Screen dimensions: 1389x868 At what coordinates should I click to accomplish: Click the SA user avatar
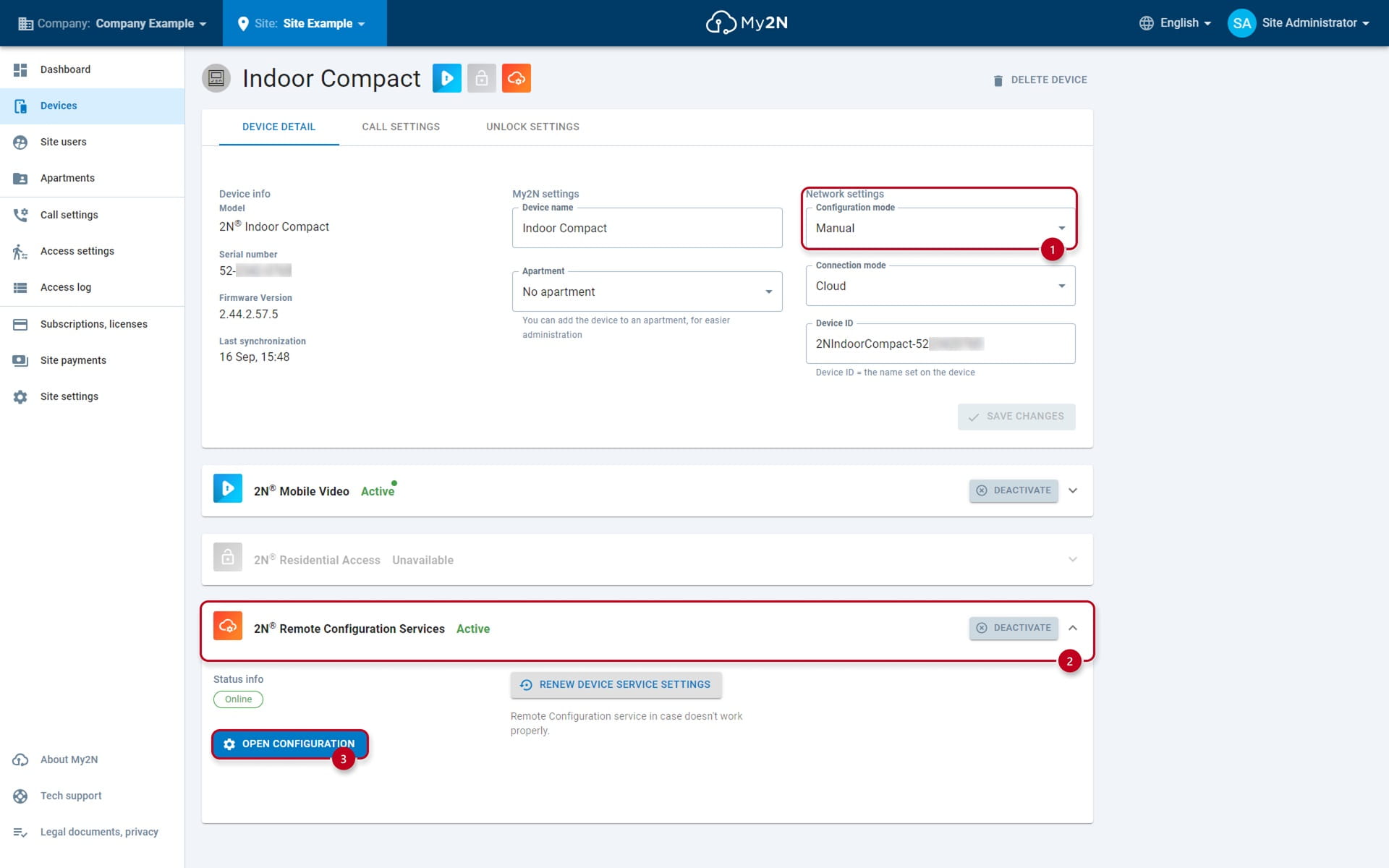tap(1241, 23)
